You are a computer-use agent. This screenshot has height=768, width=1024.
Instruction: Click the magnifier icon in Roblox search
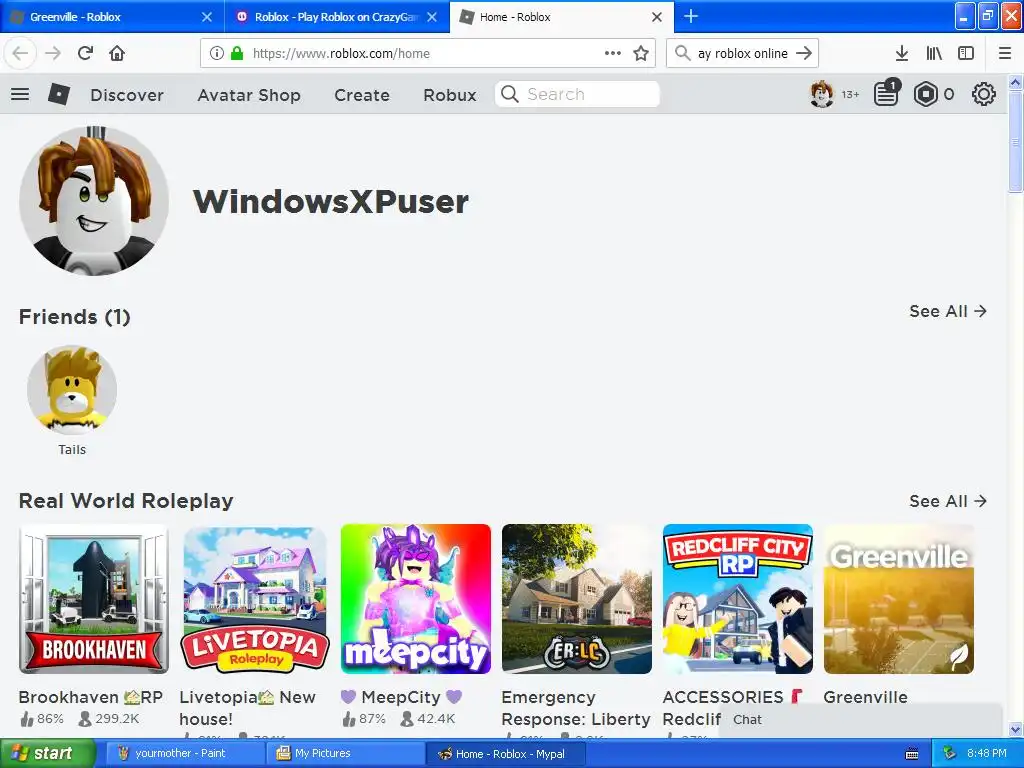(509, 95)
